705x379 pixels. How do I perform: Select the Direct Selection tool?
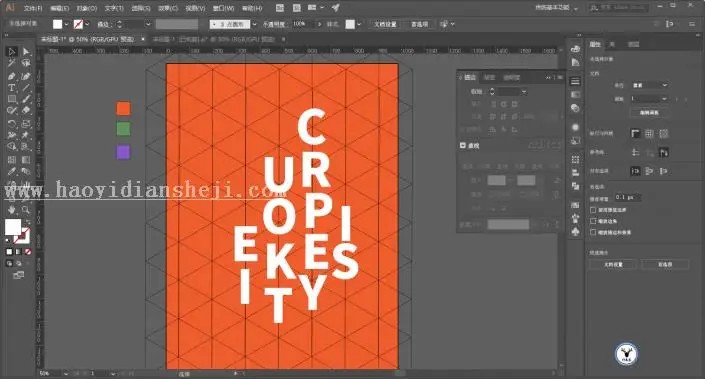(26, 52)
